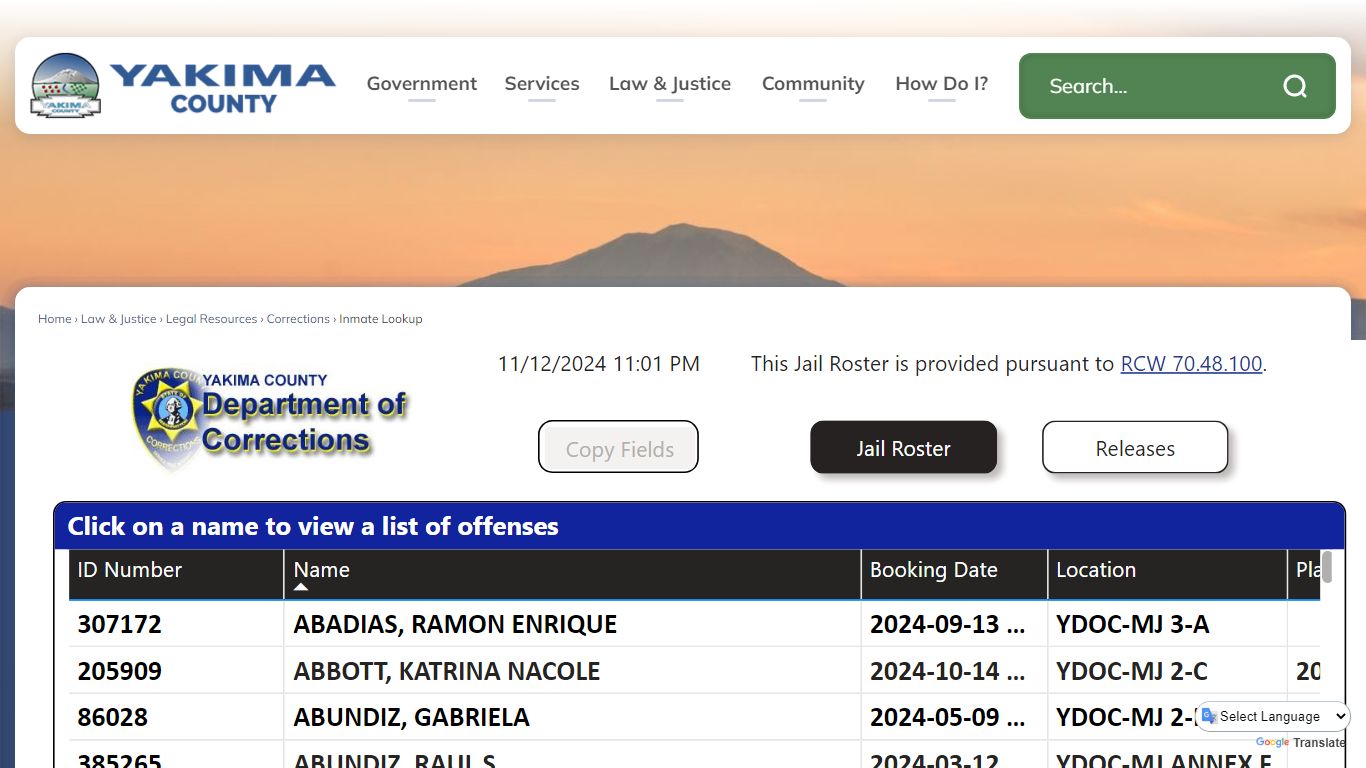The width and height of the screenshot is (1366, 768).
Task: Click booking date 2024-09-13 cell
Action: pyautogui.click(x=954, y=624)
